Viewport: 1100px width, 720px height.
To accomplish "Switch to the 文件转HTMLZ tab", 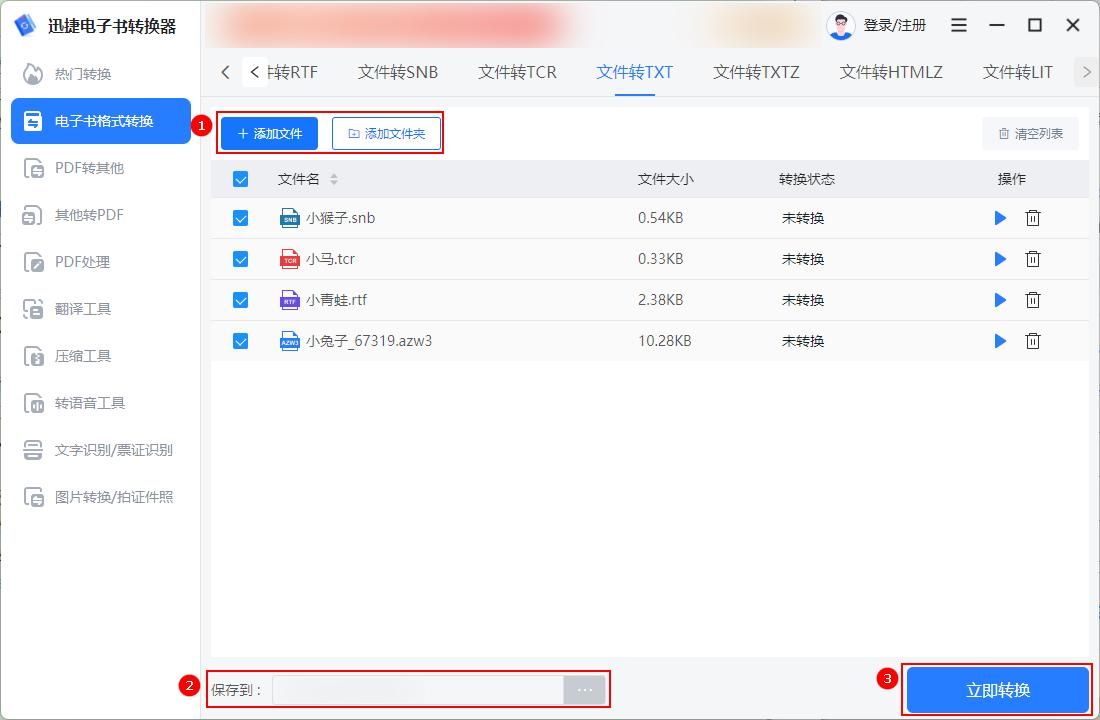I will tap(891, 72).
